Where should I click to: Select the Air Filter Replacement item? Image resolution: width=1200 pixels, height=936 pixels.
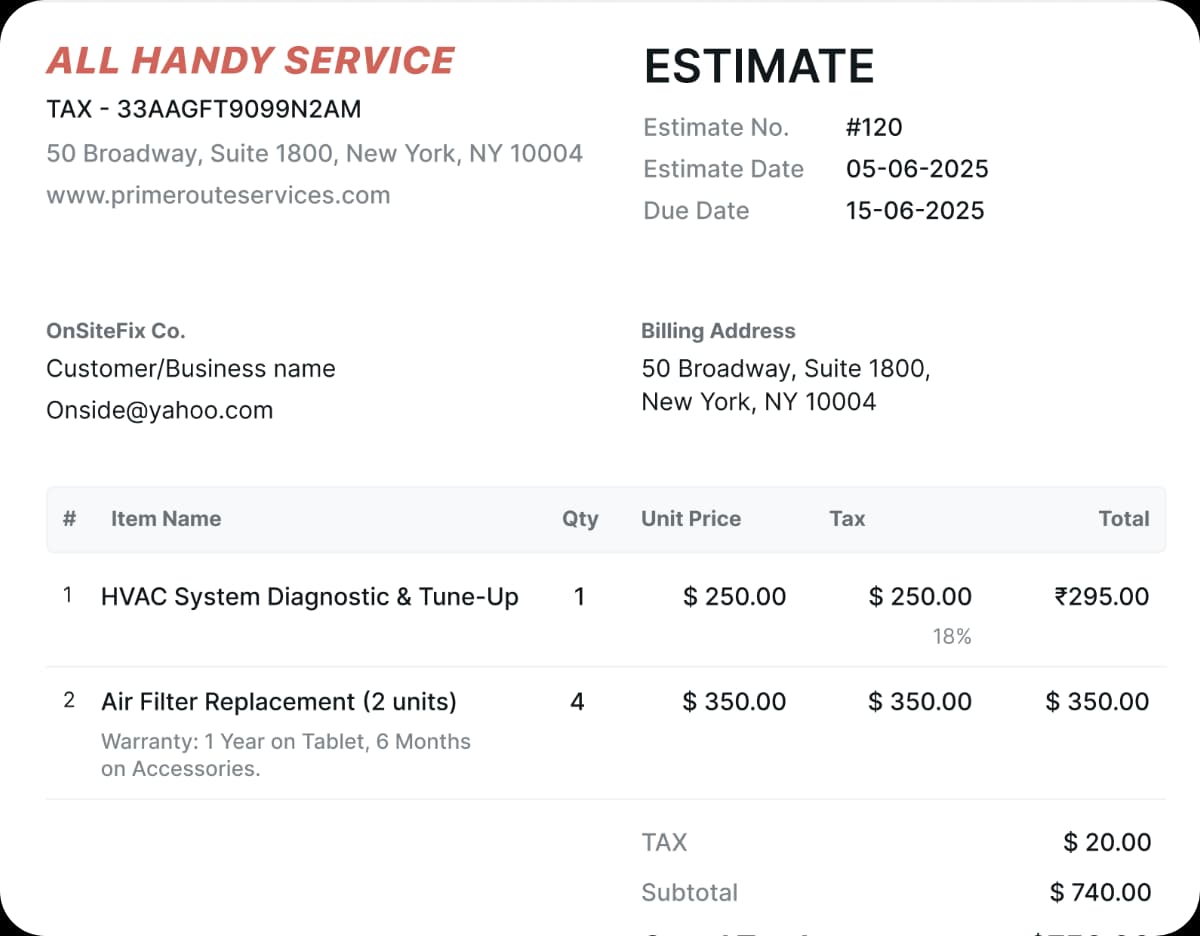(x=279, y=702)
